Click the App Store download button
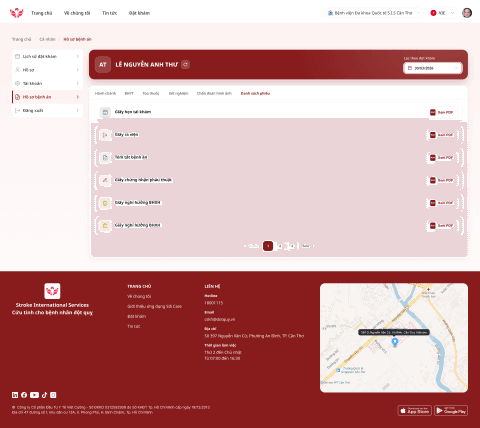Screen dimensions: 480x428 [415, 411]
